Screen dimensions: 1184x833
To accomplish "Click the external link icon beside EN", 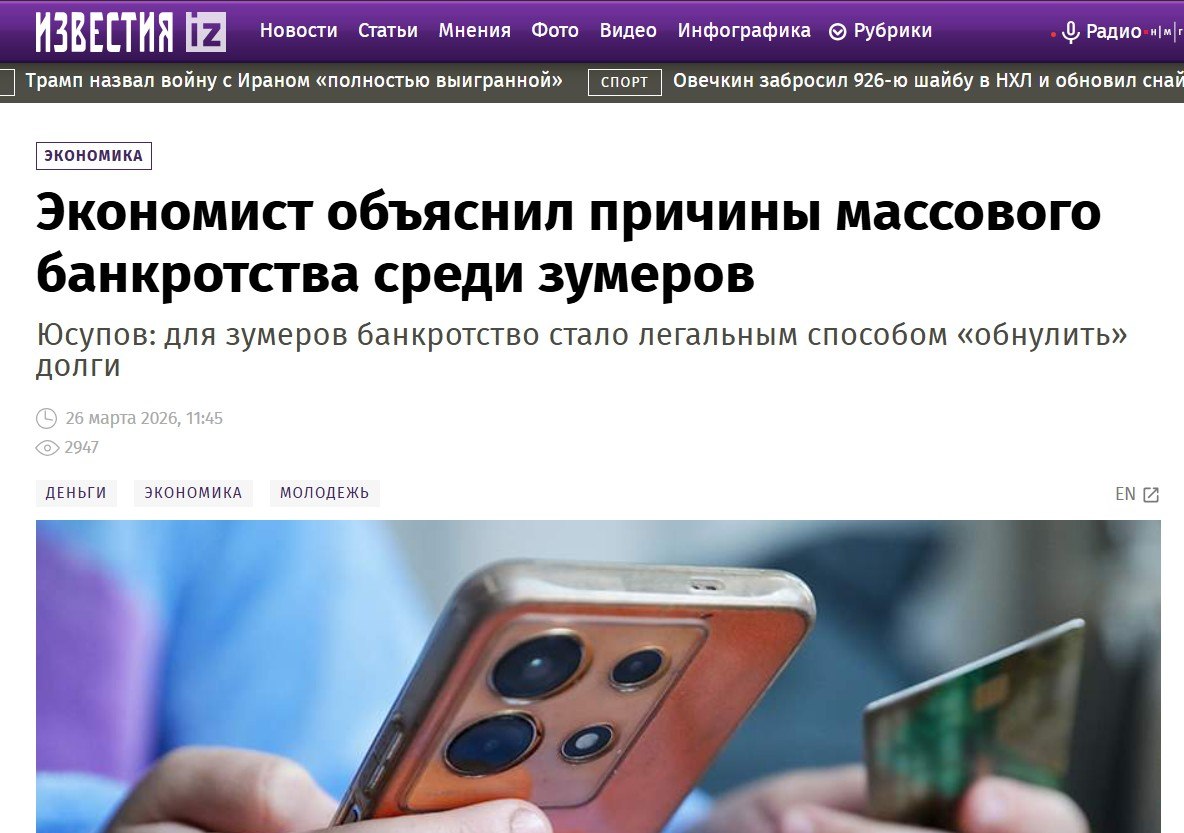I will 1151,495.
